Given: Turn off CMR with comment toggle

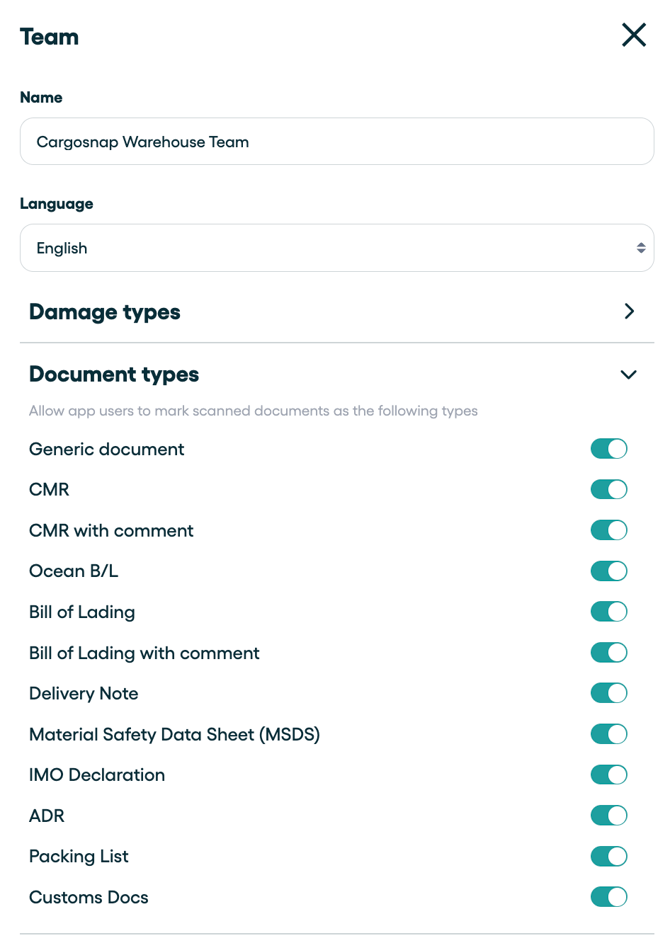Looking at the screenshot, I should (608, 531).
